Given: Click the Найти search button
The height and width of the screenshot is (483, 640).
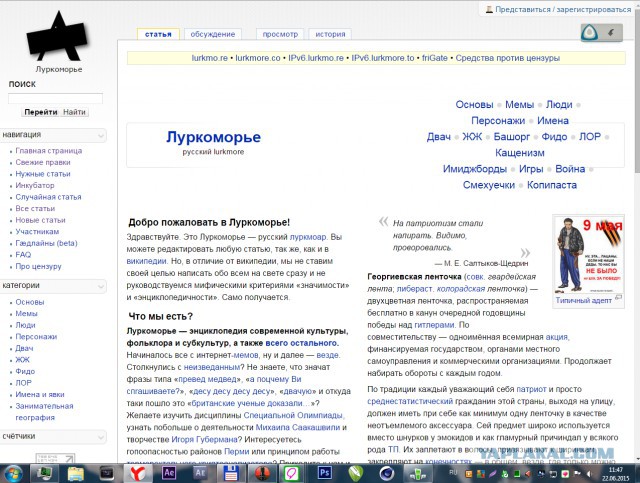Looking at the screenshot, I should (74, 112).
